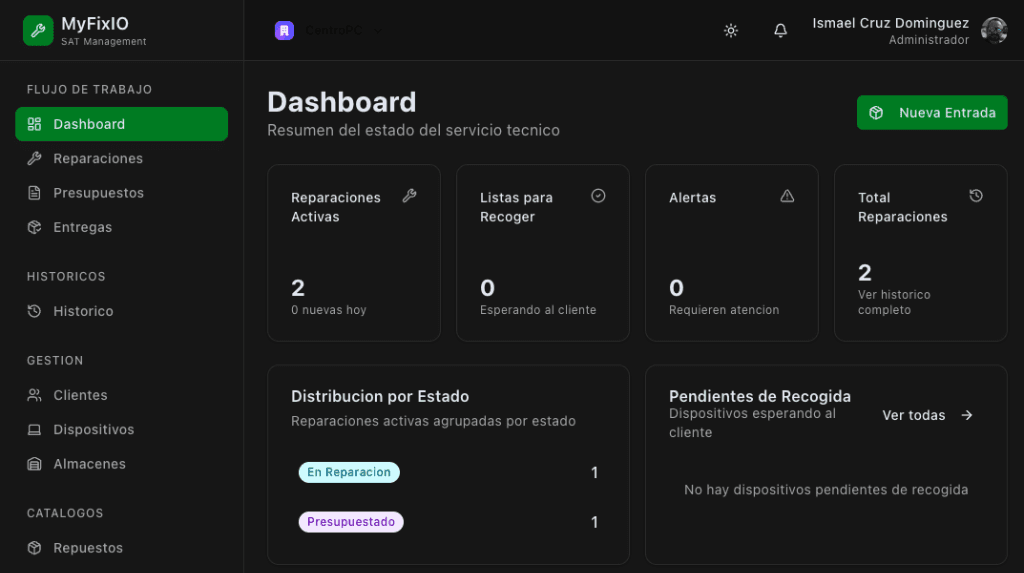Click 'Requieren atencion' text
Viewport: 1024px width, 573px height.
(x=724, y=310)
